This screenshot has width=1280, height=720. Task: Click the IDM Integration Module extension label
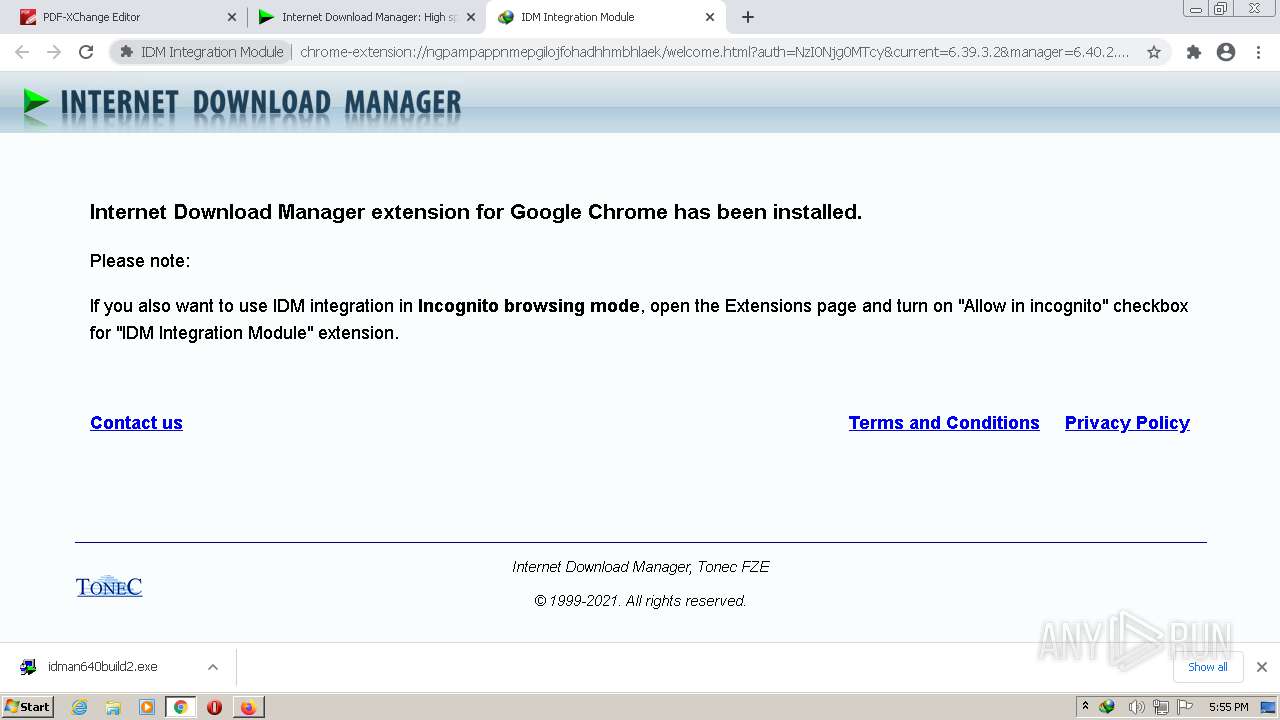tap(212, 52)
